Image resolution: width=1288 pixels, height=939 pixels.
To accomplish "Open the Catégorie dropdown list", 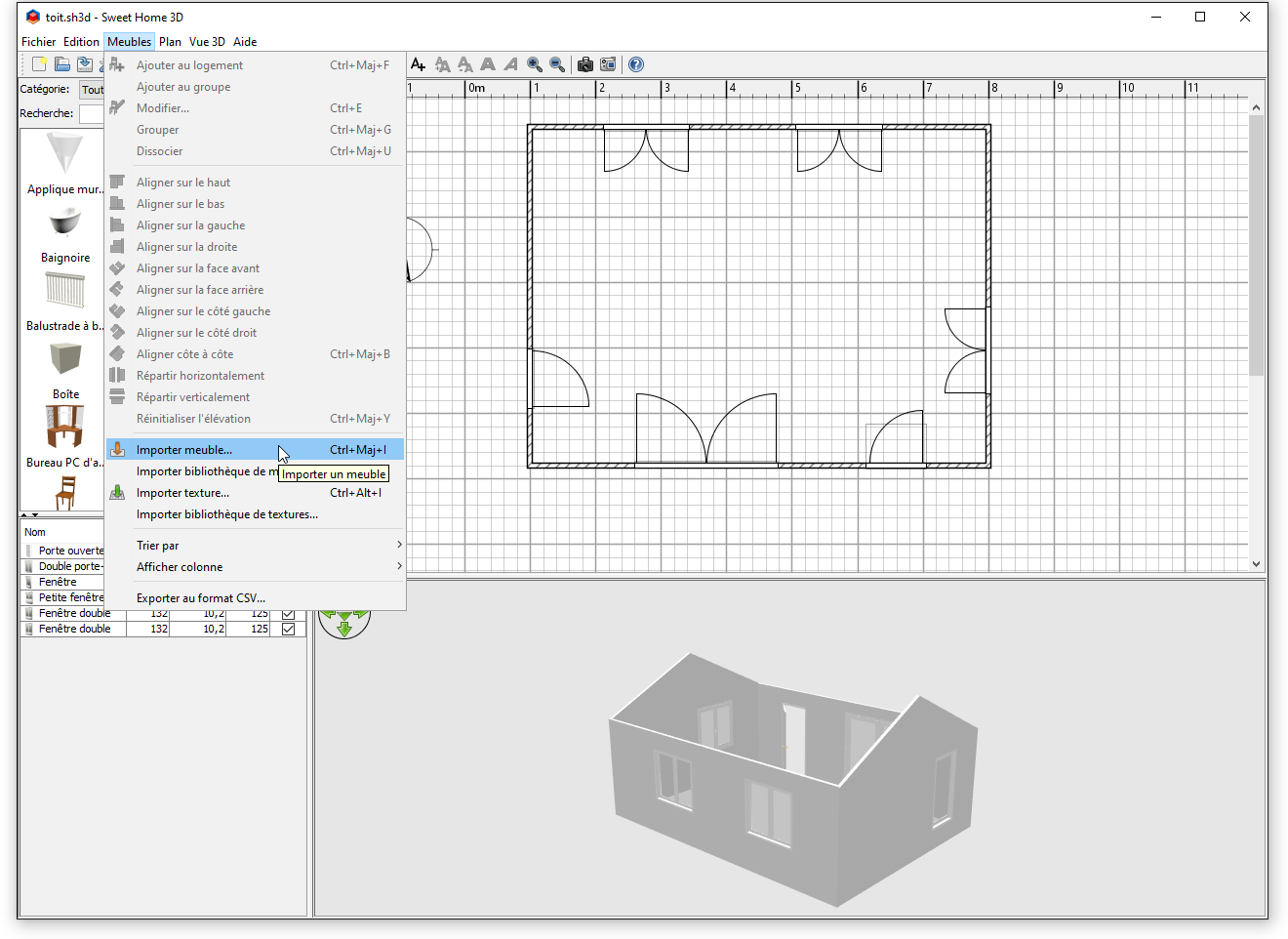I will (92, 90).
